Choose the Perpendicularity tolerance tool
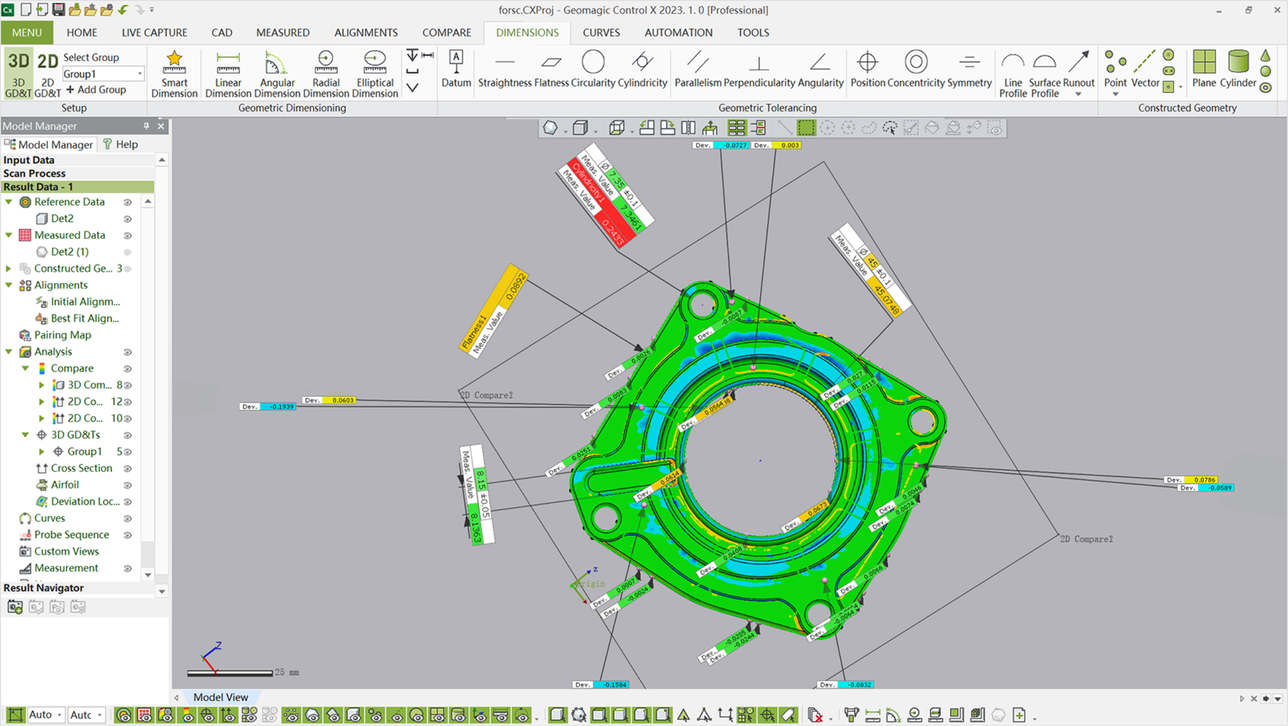 pos(759,69)
